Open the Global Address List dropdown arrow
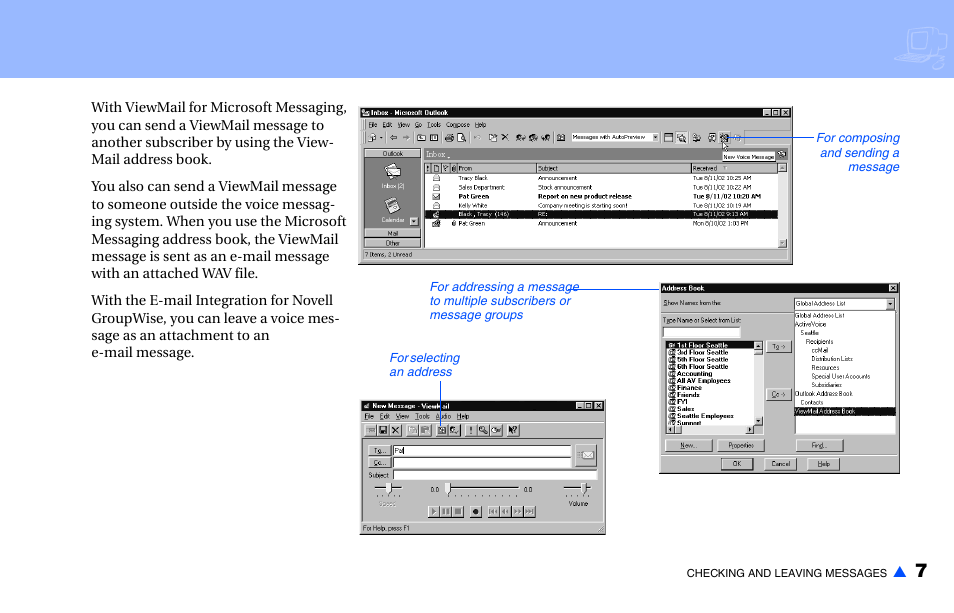954x613 pixels. coord(890,303)
